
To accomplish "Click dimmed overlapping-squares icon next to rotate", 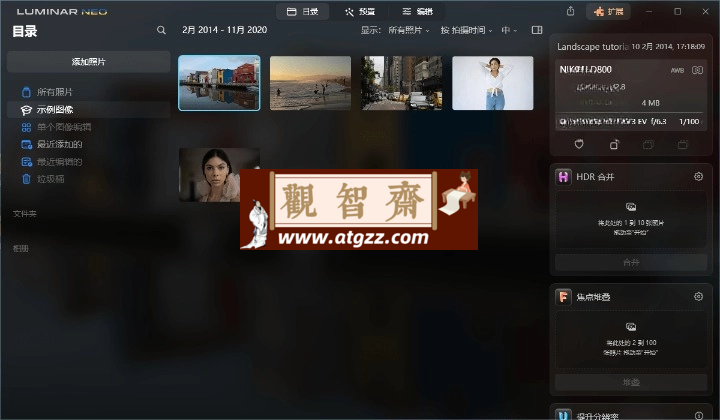I will tap(648, 145).
